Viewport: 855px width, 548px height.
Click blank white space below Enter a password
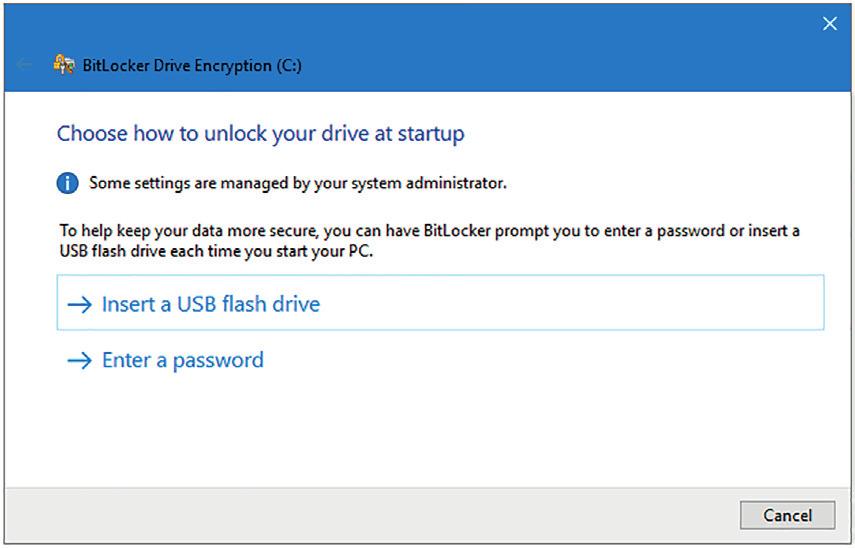425,431
